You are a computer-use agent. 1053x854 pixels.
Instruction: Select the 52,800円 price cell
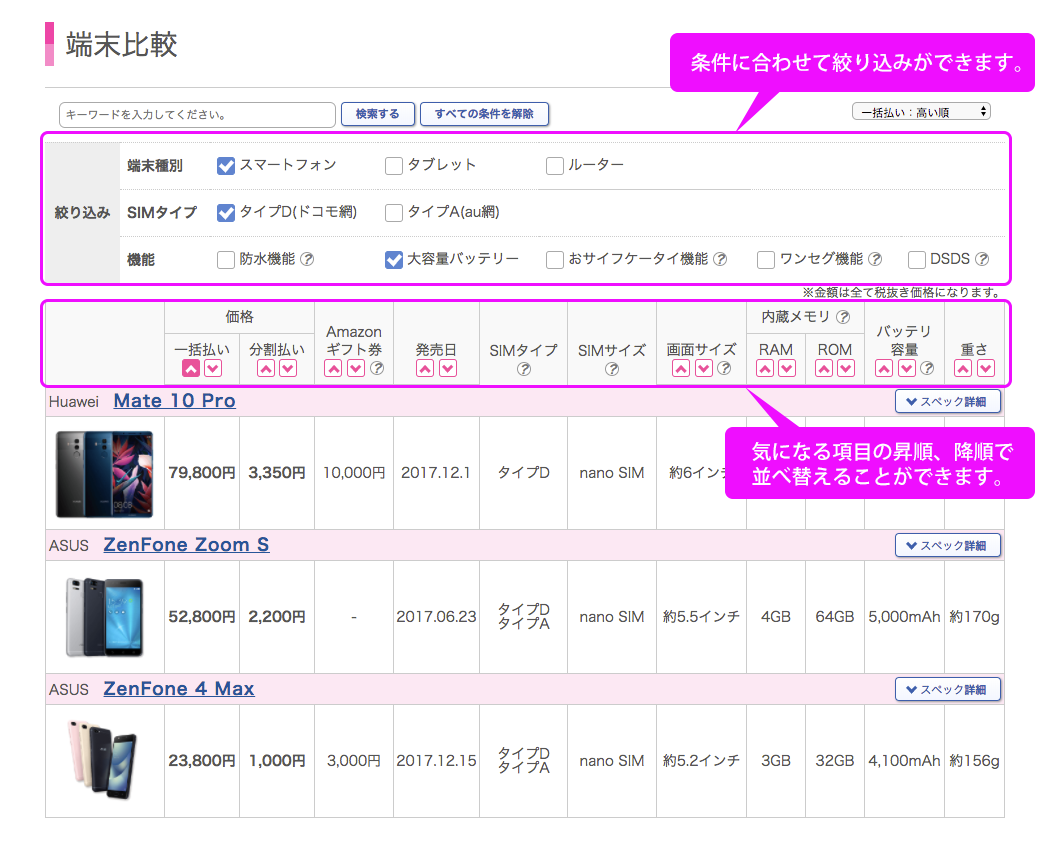point(201,616)
